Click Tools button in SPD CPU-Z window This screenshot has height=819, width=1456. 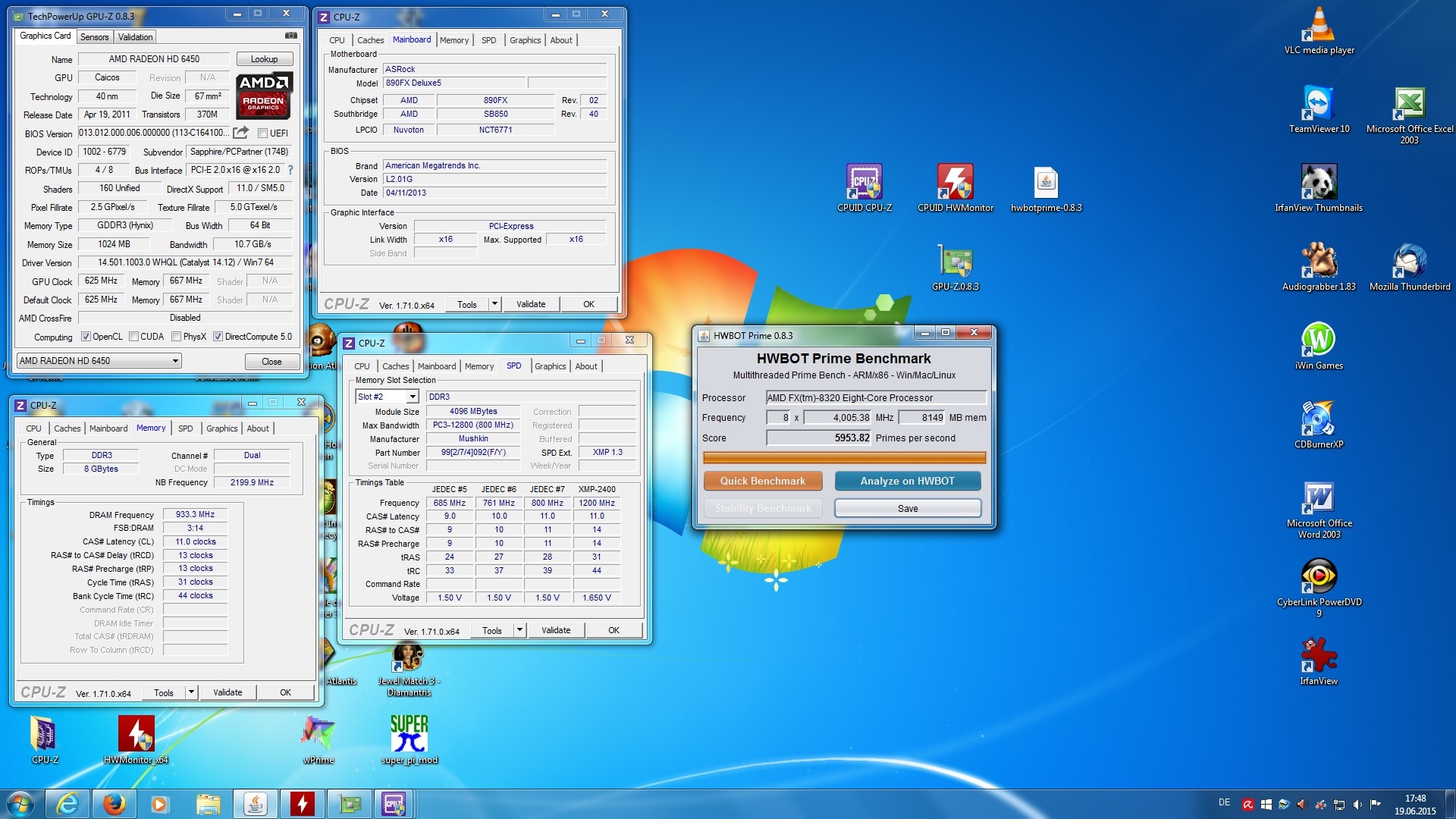pos(492,630)
